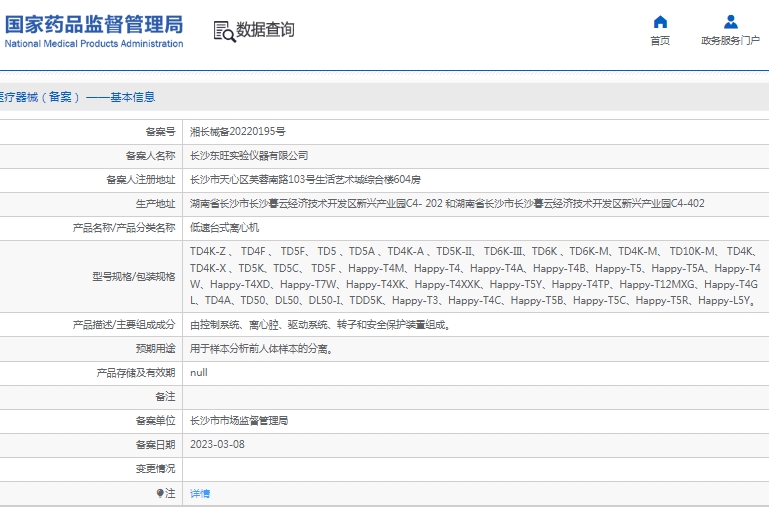Click the bulb icon beside 注

[160, 493]
